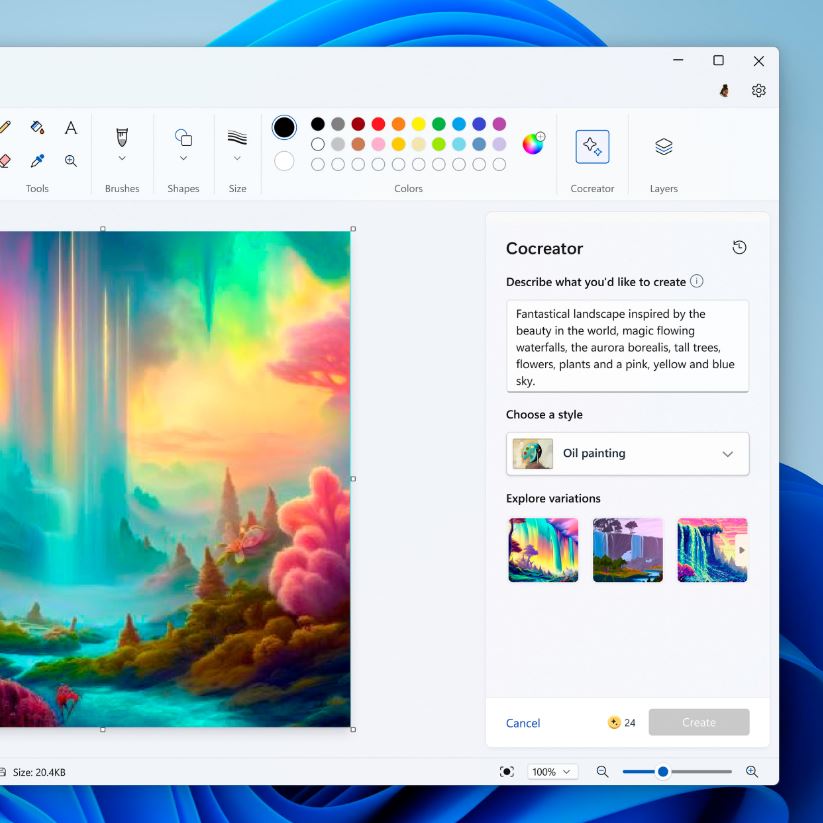The height and width of the screenshot is (823, 823).
Task: Select the Text tool
Action: pyautogui.click(x=71, y=128)
